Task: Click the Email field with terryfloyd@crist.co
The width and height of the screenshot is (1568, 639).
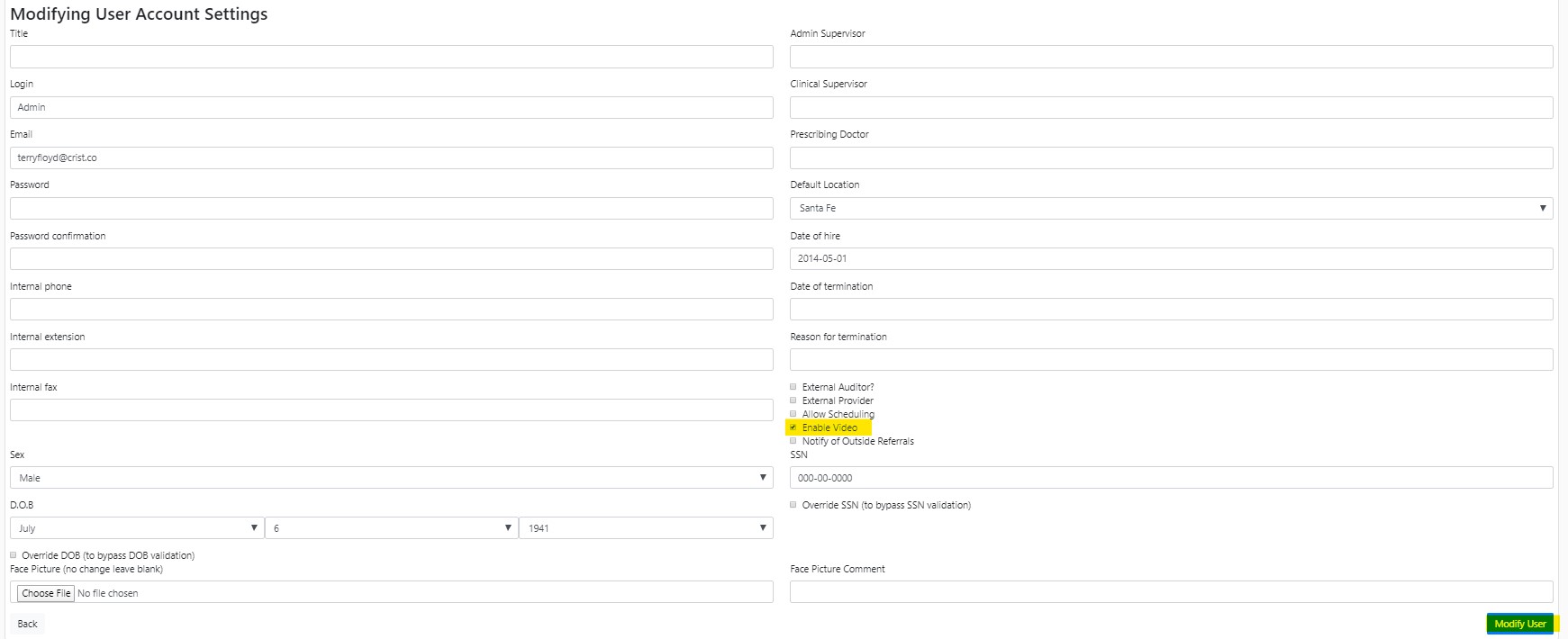Action: pyautogui.click(x=391, y=157)
